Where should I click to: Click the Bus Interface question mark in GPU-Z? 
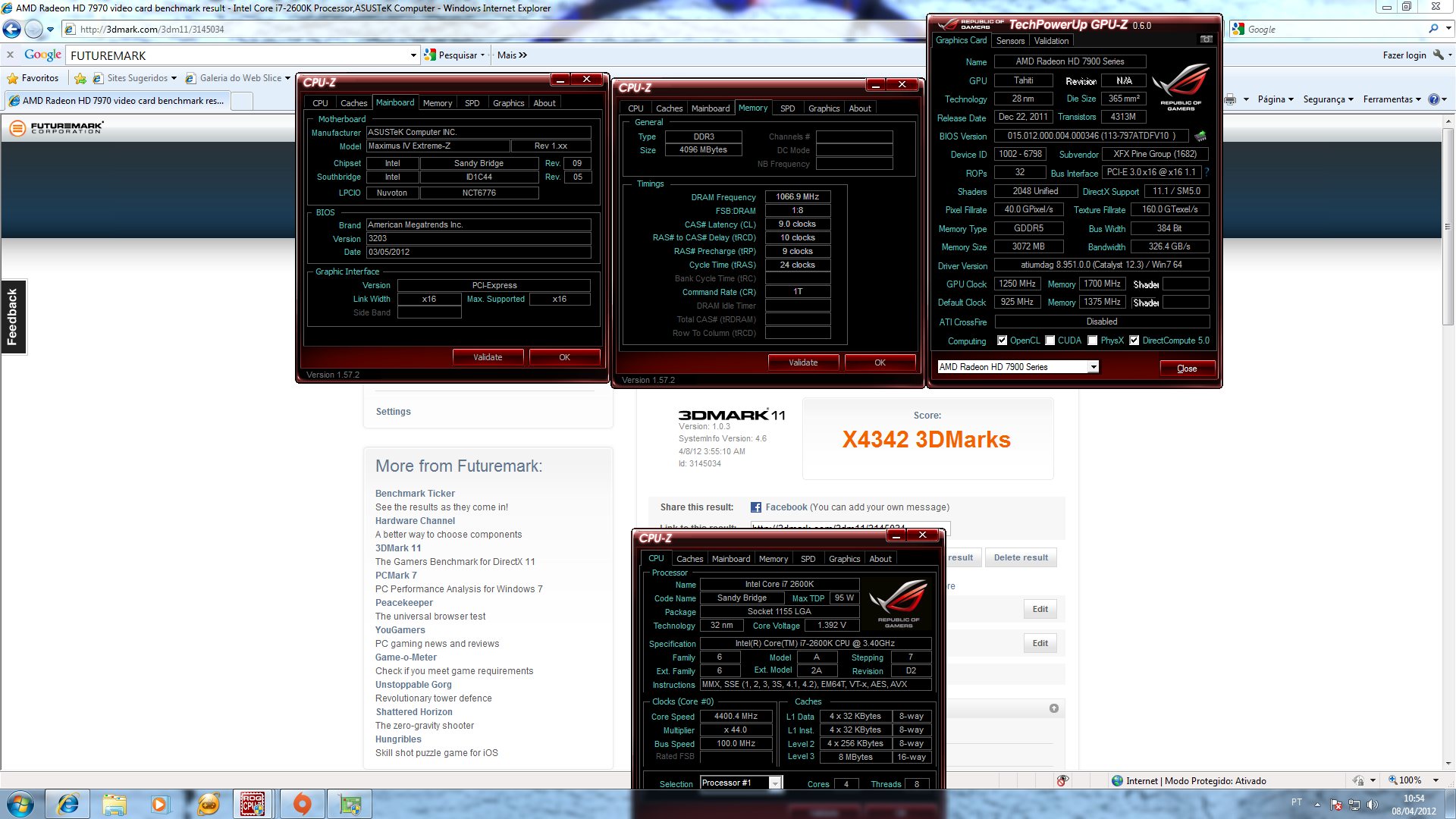[x=1207, y=173]
